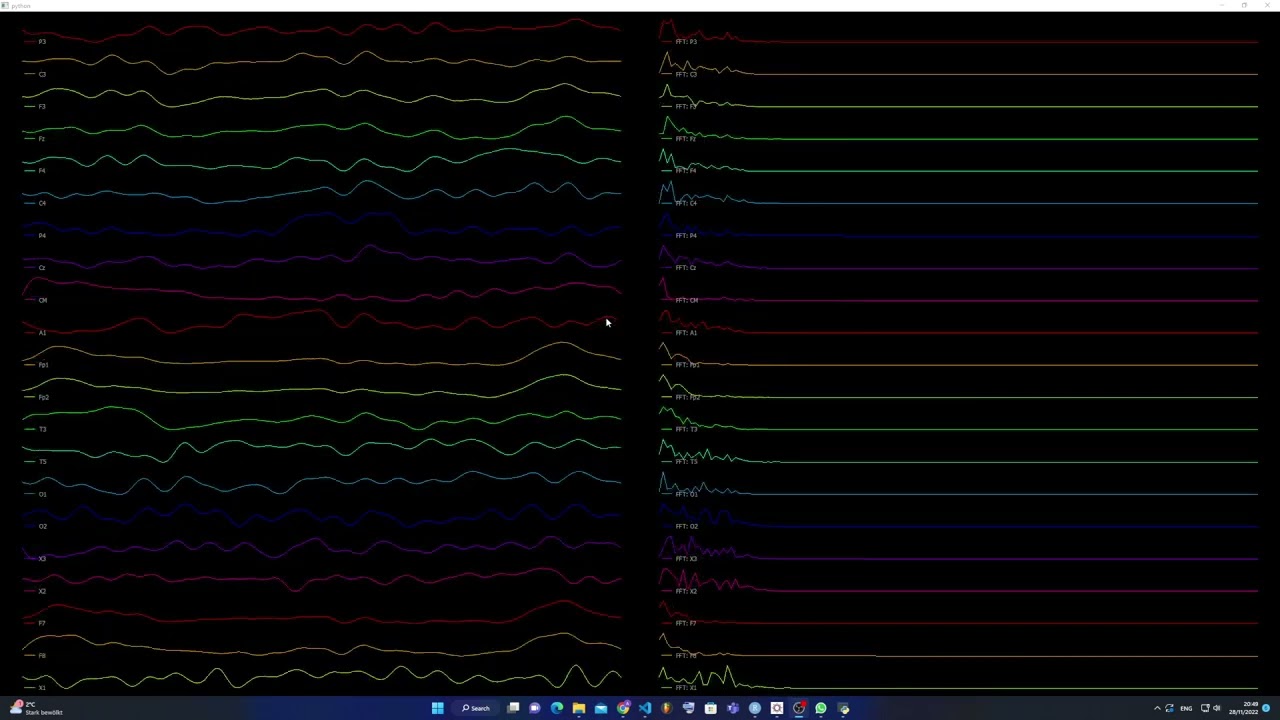Open the clock showing 28/11/2022
This screenshot has width=1280, height=720.
click(x=1244, y=708)
